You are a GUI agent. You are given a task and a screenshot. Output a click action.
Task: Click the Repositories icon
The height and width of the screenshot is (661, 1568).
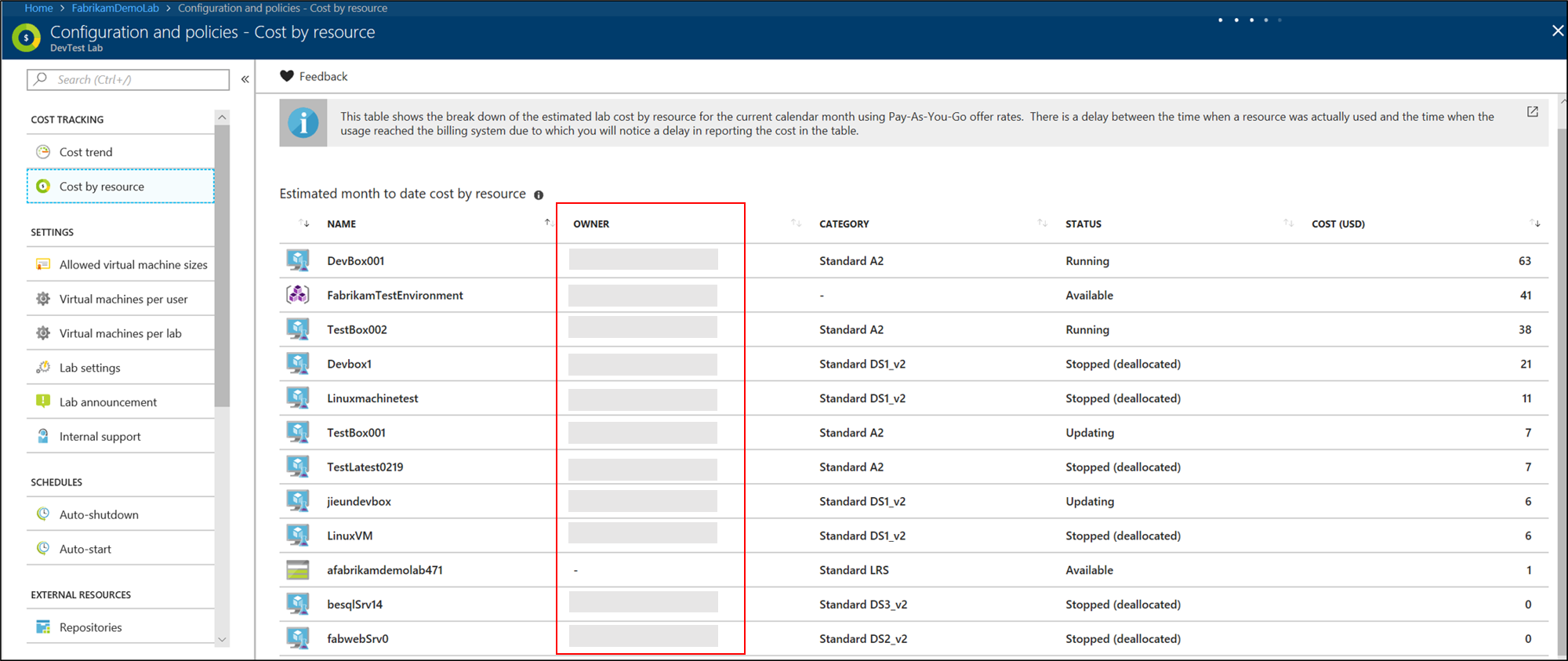43,627
